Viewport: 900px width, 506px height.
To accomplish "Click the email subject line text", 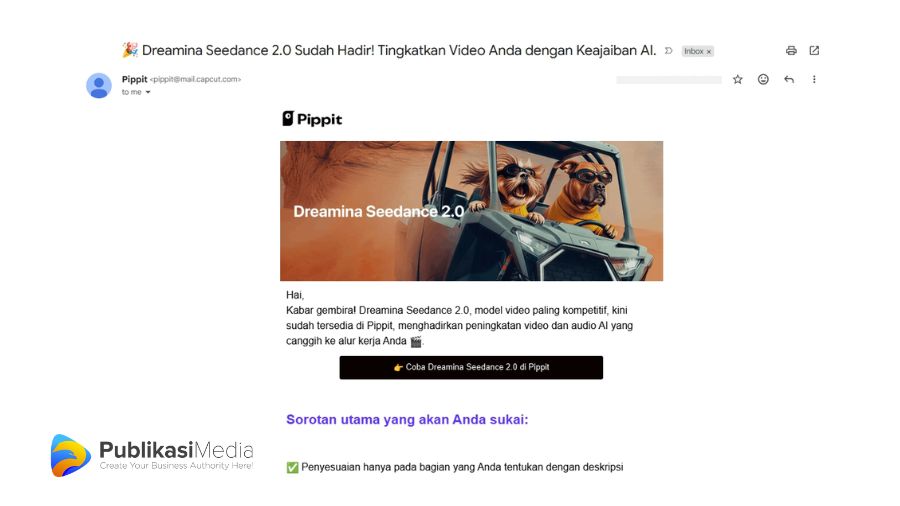I will [398, 50].
